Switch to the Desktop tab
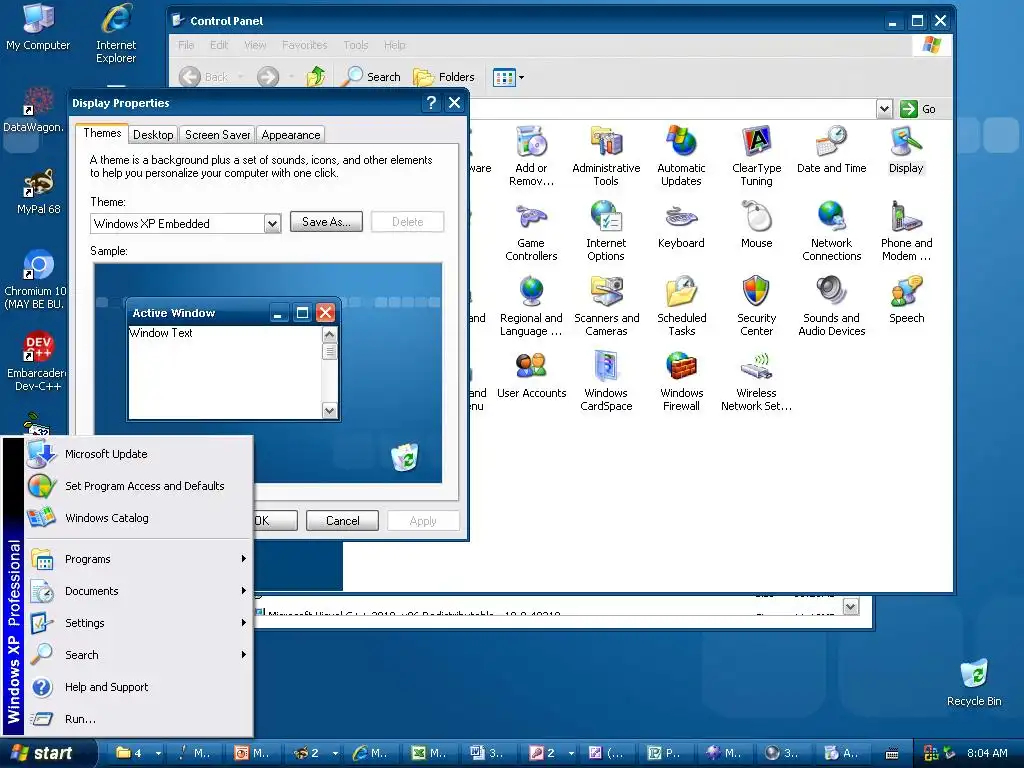The height and width of the screenshot is (768, 1024). coord(153,135)
